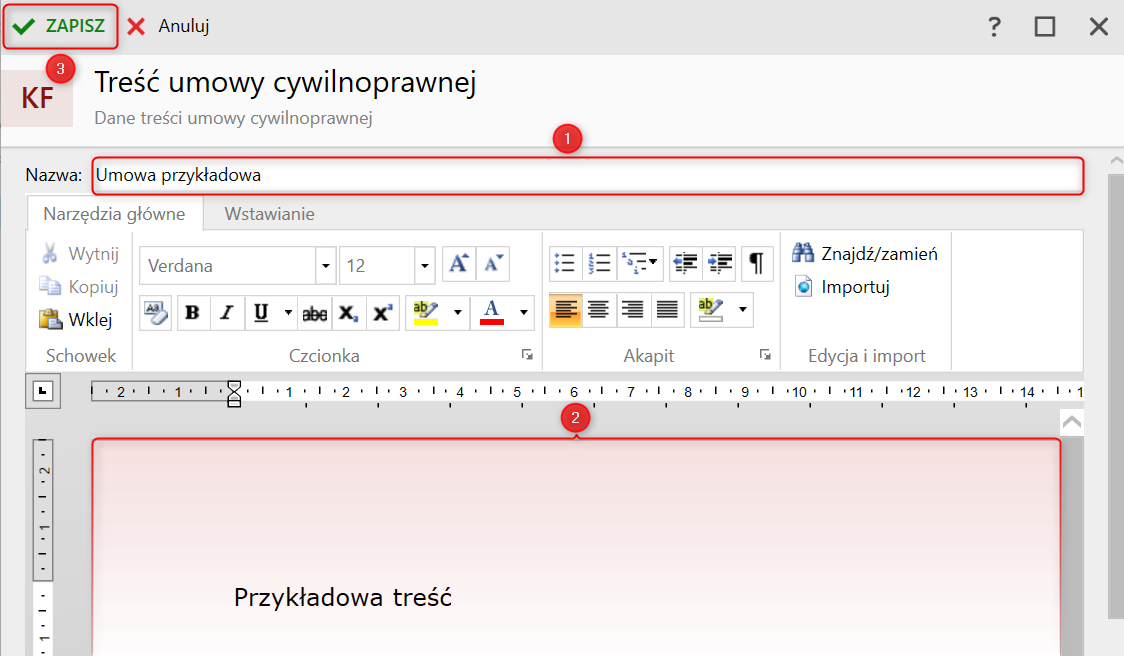1124x656 pixels.
Task: Toggle strikethrough formatting
Action: point(314,313)
